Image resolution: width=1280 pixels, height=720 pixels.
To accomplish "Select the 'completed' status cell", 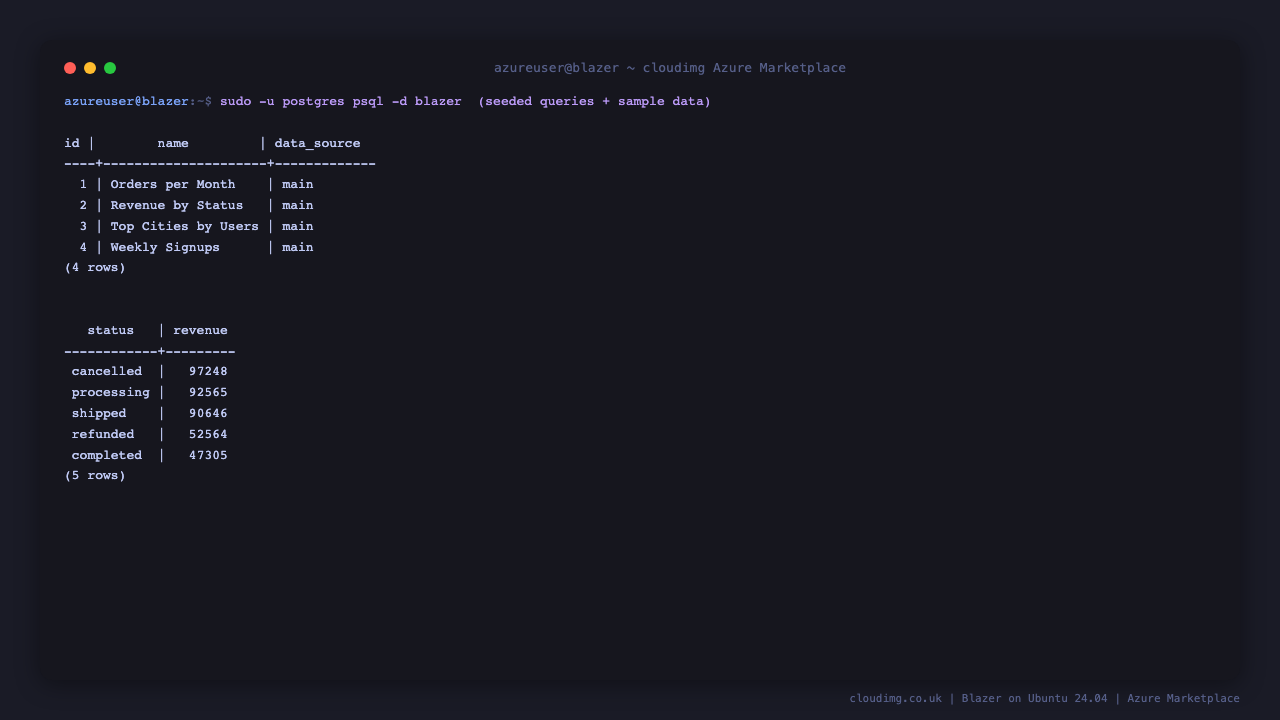I will coord(107,455).
